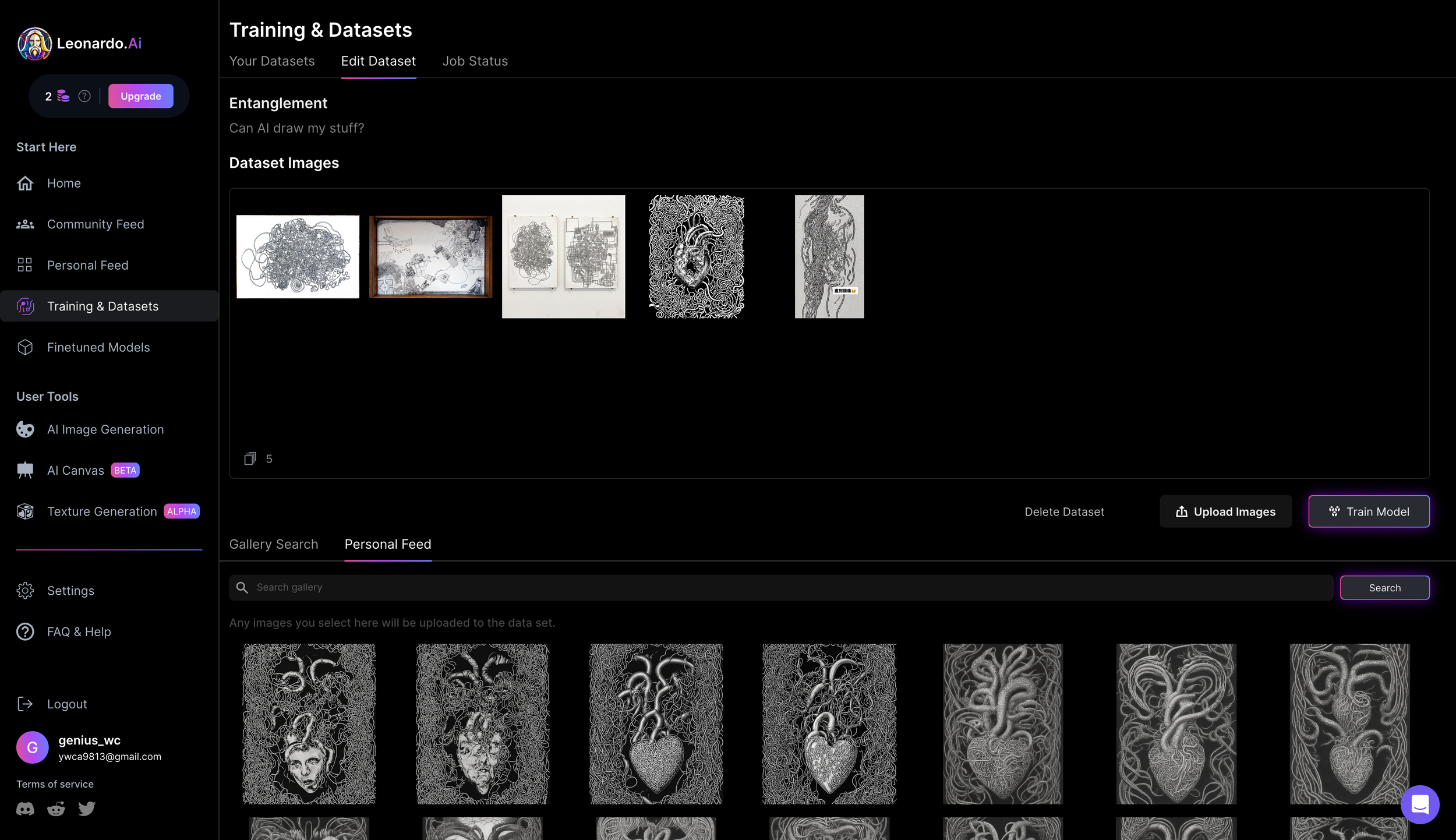Click the Entanglement dataset title
Viewport: 1456px width, 840px height.
(278, 103)
